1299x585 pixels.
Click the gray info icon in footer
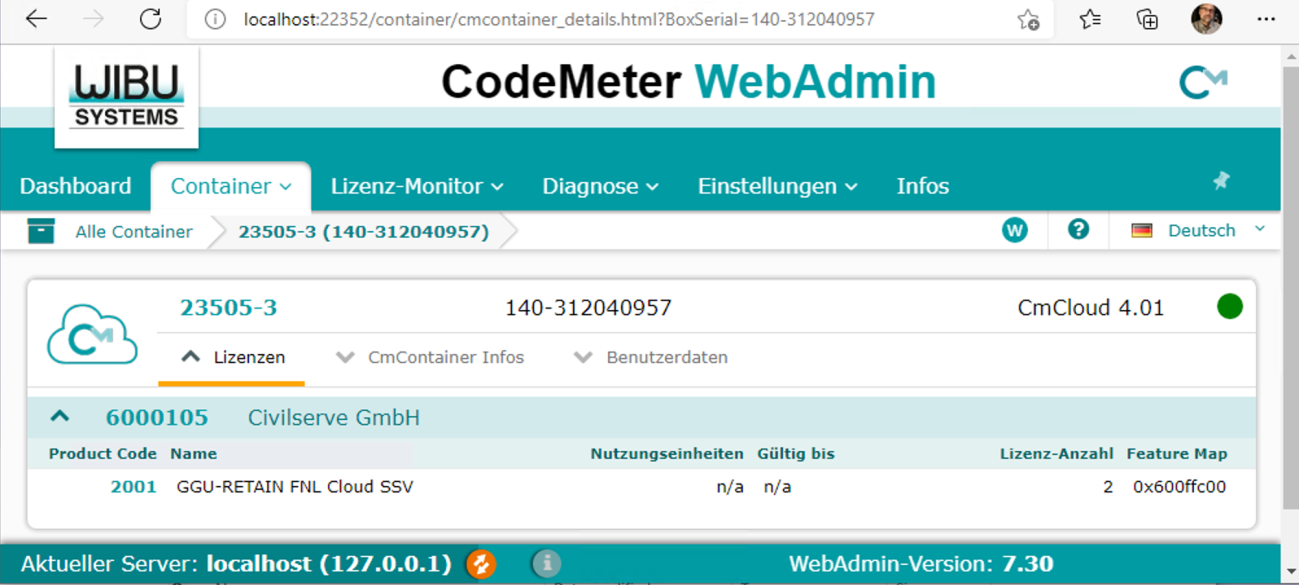[x=546, y=564]
